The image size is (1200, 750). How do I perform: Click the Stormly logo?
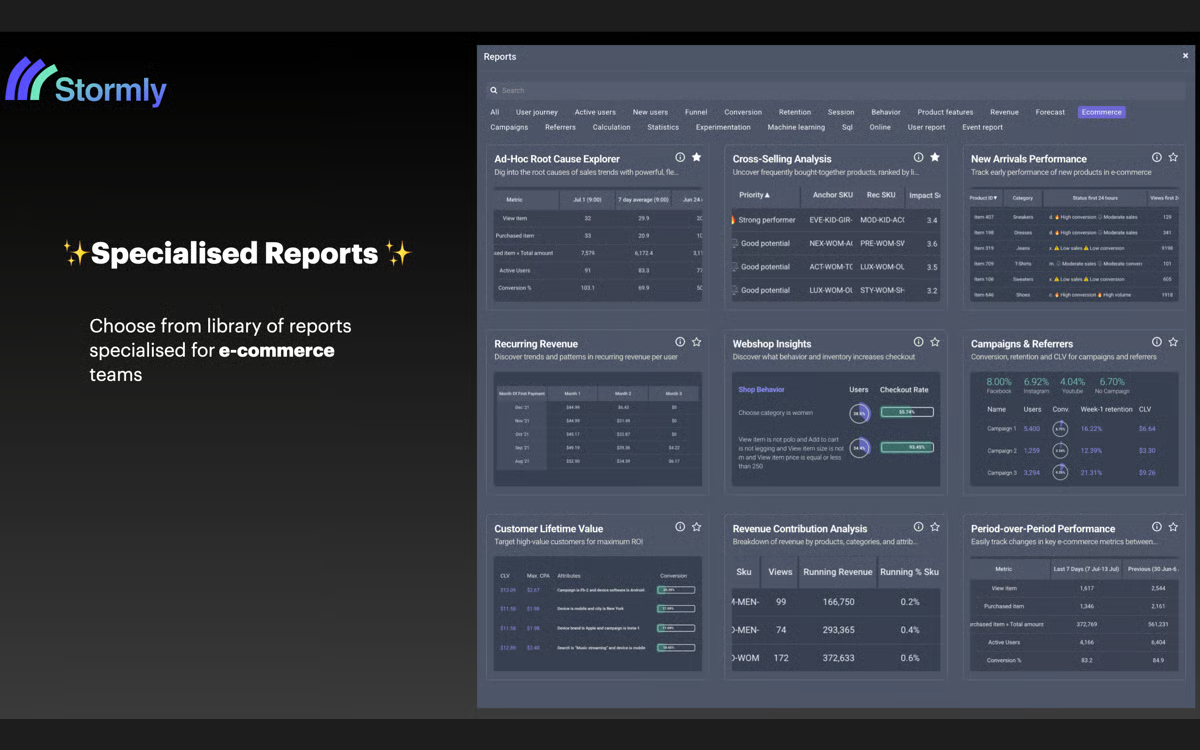[86, 82]
